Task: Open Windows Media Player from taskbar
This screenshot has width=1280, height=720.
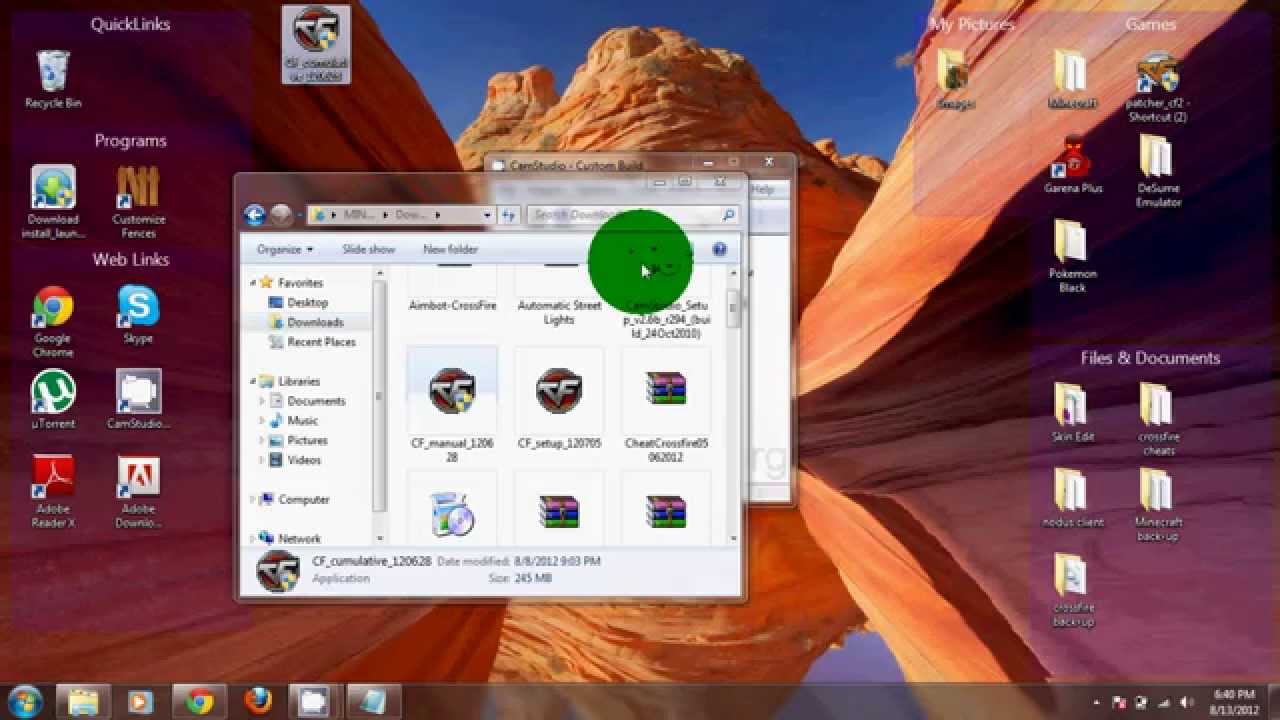Action: [141, 701]
